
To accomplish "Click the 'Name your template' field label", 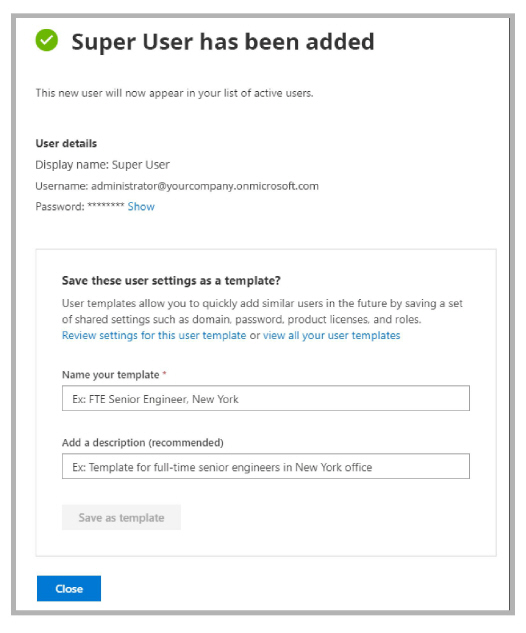I will click(x=110, y=375).
